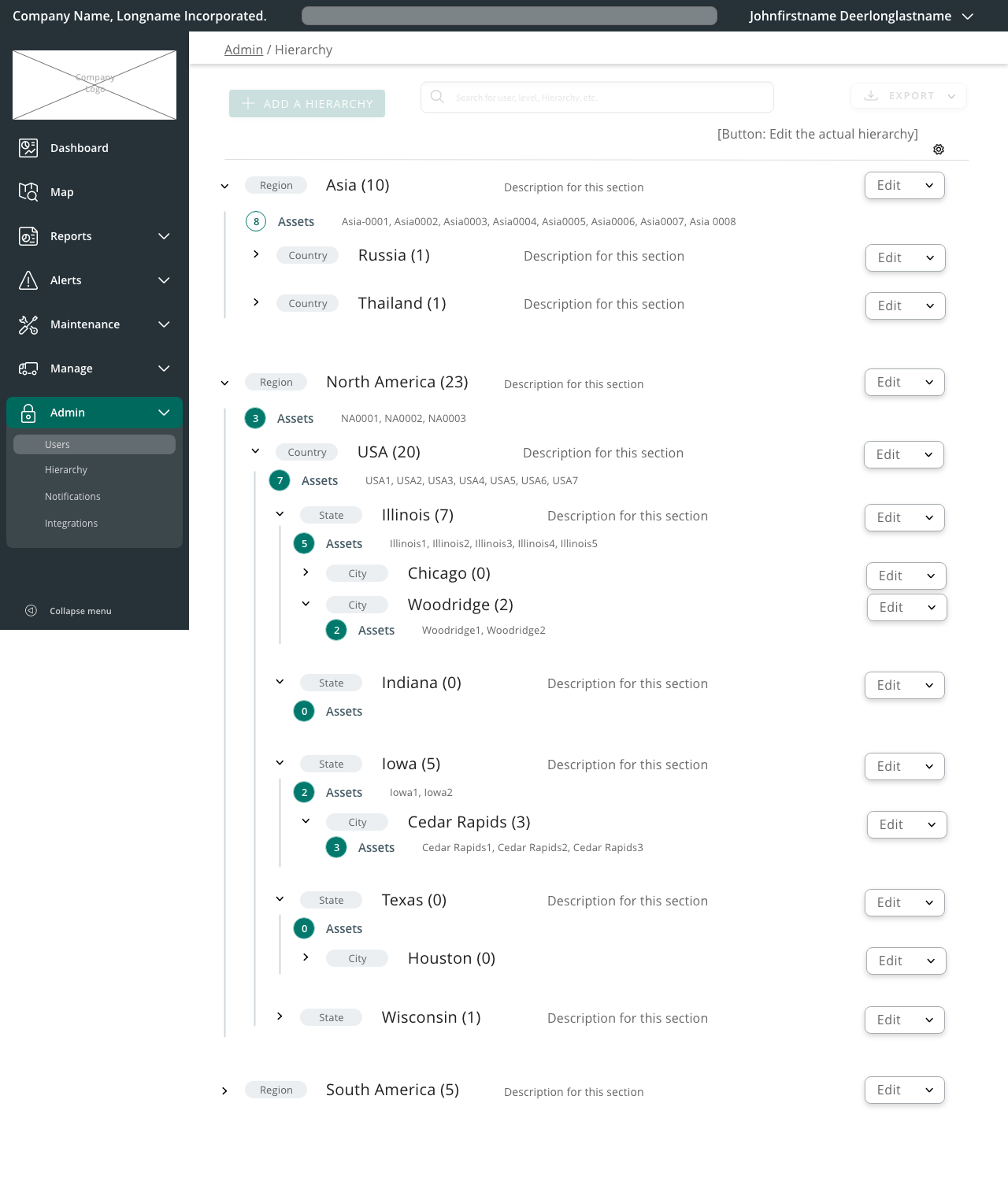Image resolution: width=1008 pixels, height=1181 pixels.
Task: Open the Export dropdown
Action: (x=909, y=96)
